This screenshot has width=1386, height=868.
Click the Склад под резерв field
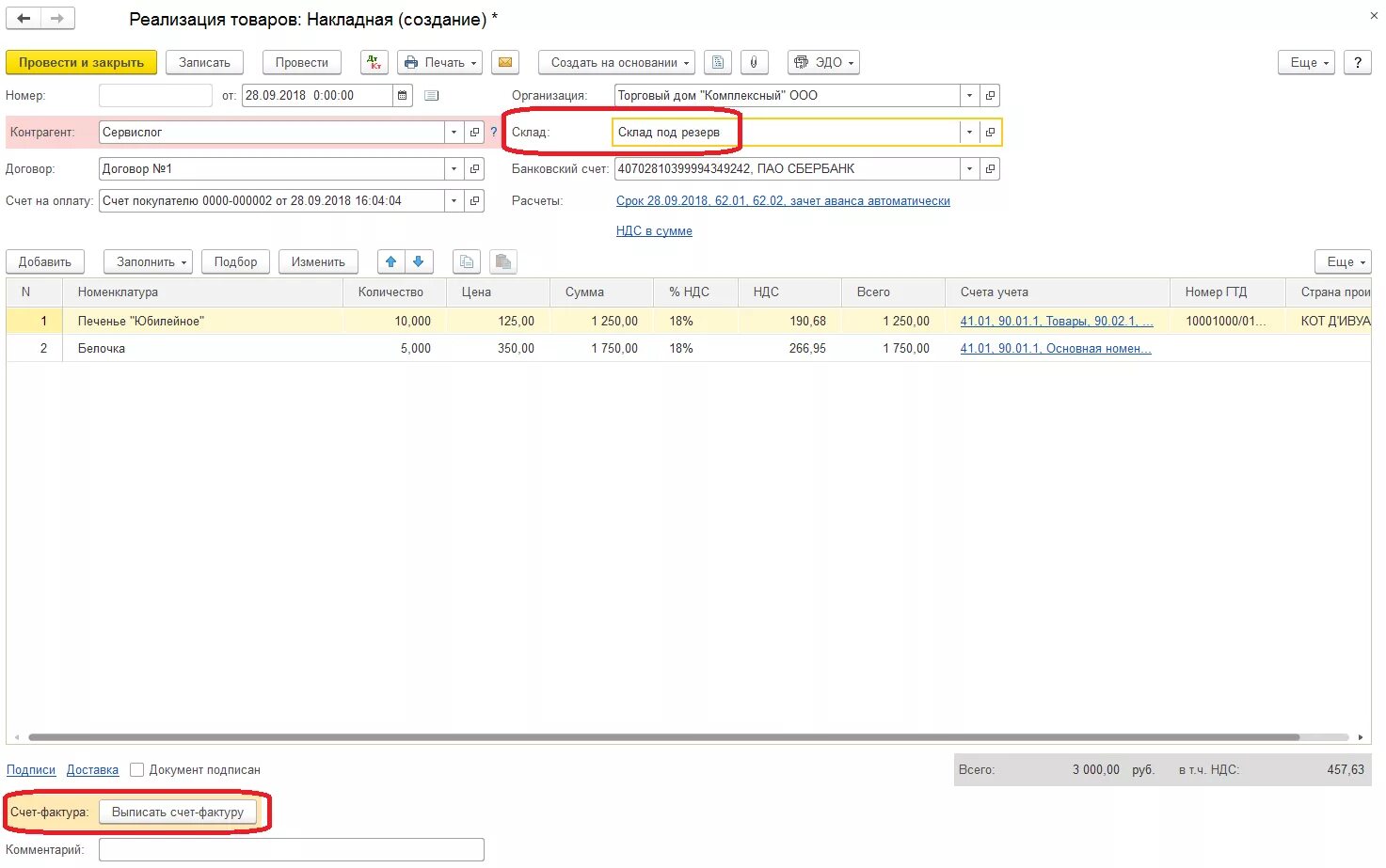[x=787, y=133]
